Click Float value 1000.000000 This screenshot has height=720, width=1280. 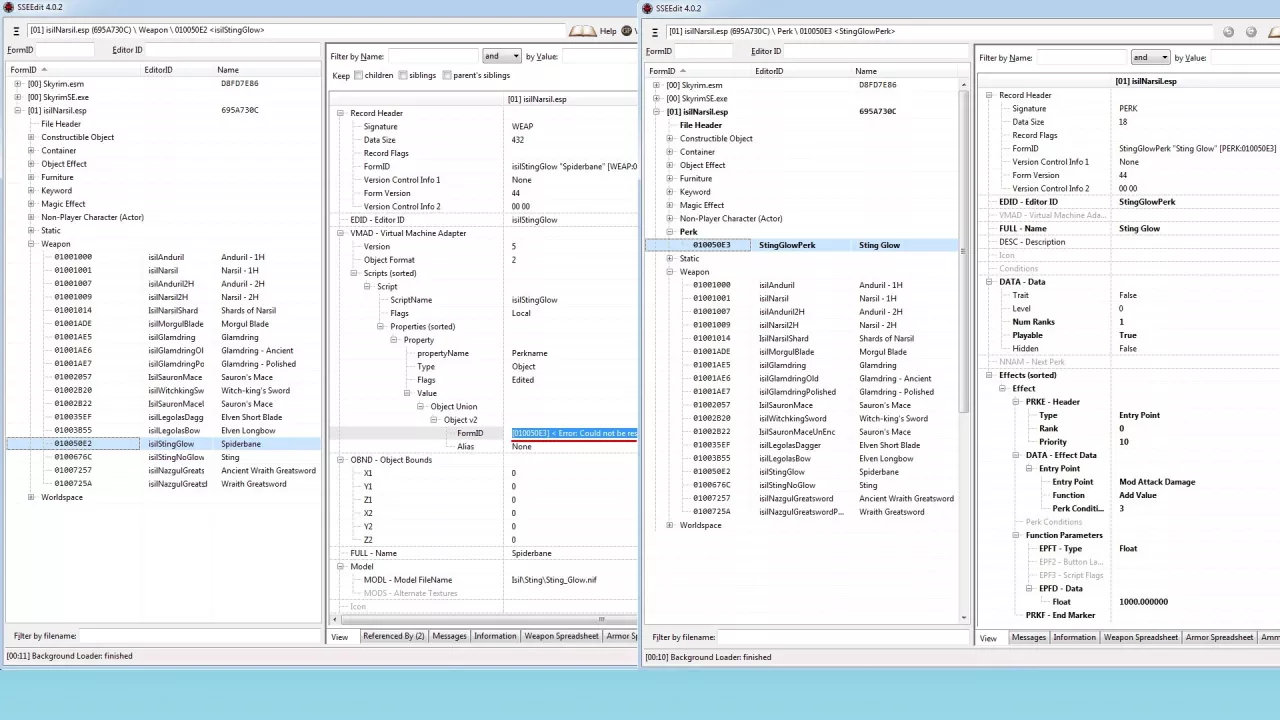(x=1143, y=602)
